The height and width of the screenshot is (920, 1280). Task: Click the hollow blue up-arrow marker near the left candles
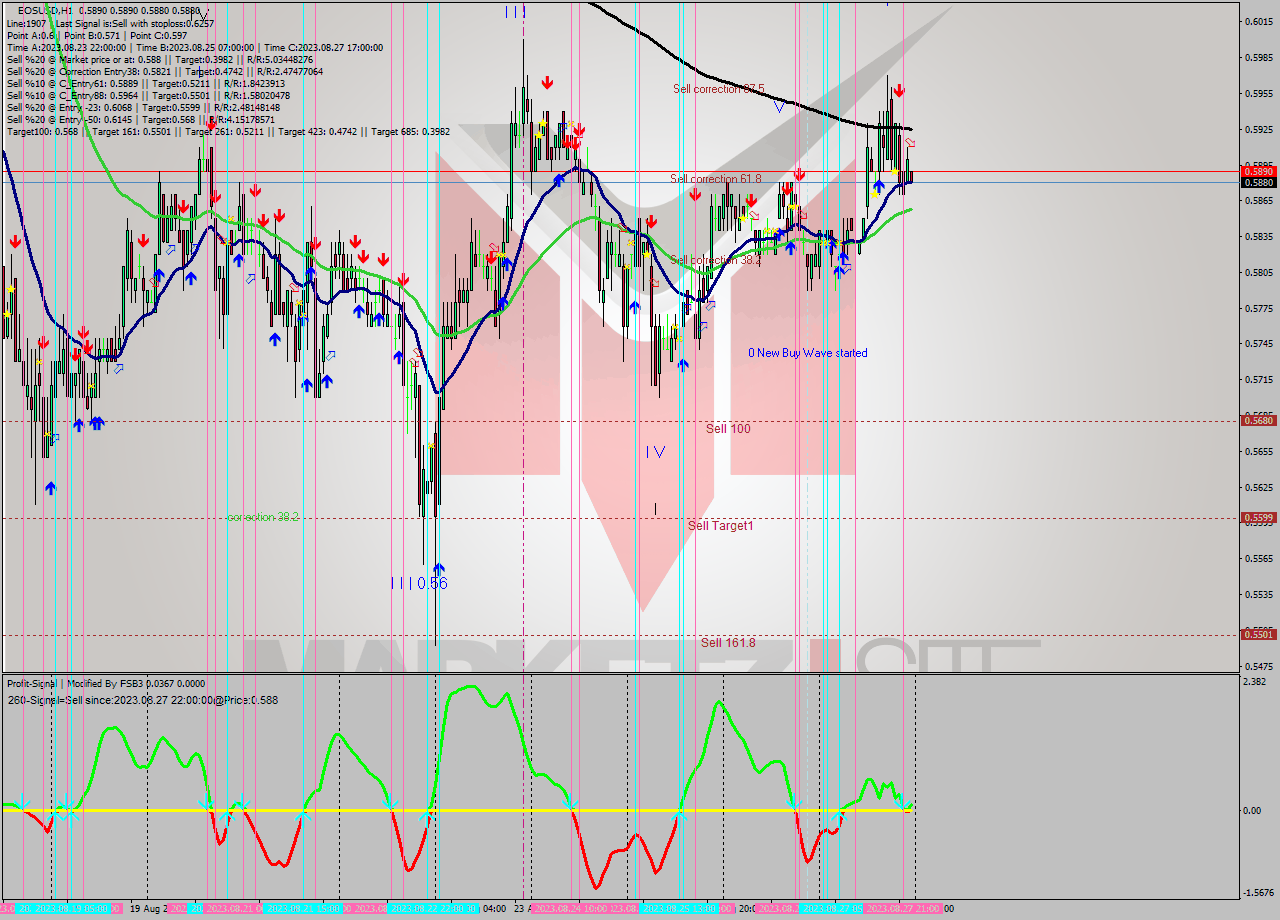[x=117, y=370]
